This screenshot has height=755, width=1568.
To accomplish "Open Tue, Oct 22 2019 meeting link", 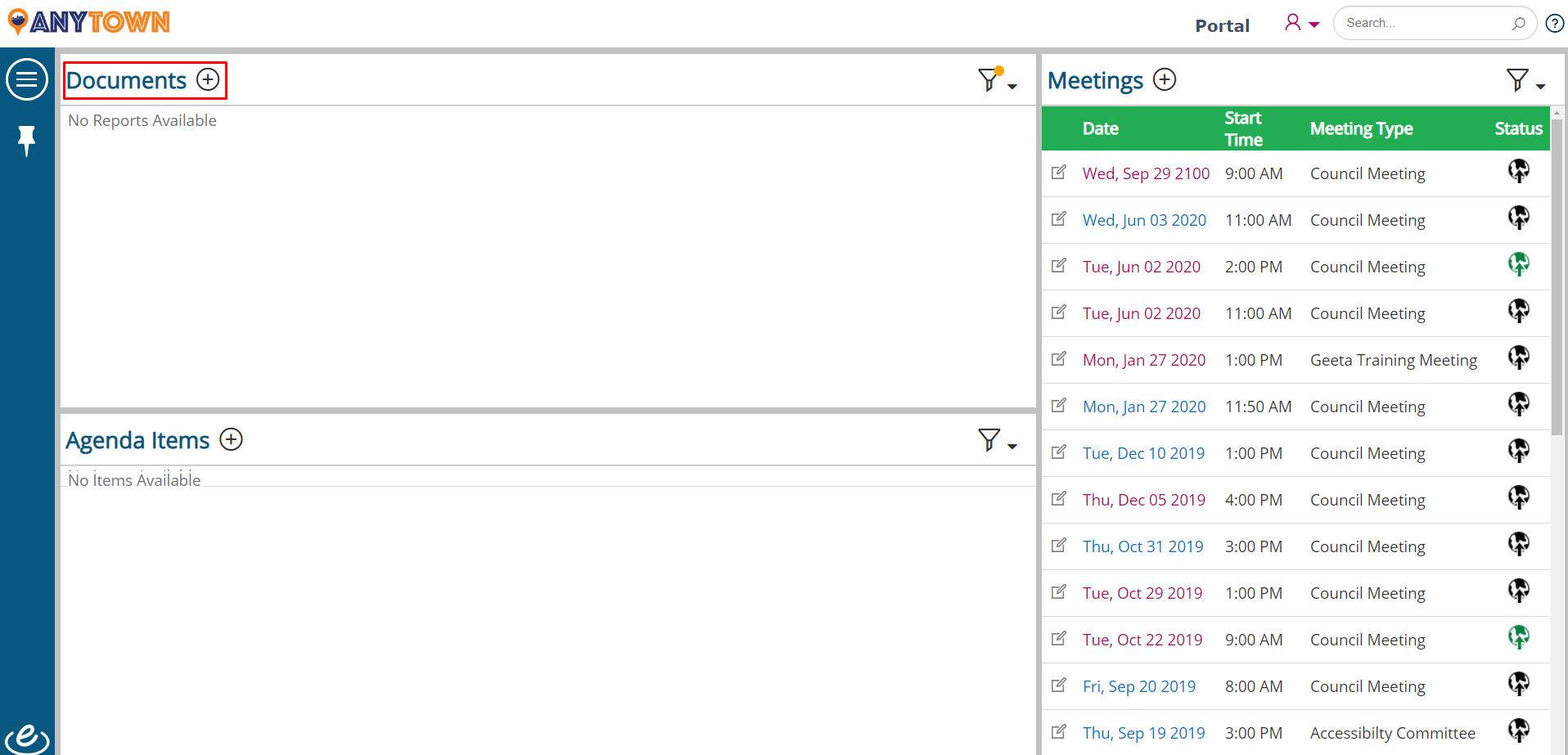I will point(1142,640).
